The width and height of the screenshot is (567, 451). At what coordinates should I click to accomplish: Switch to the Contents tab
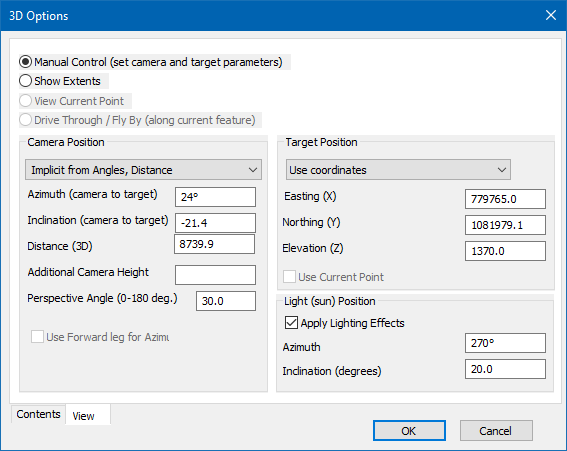(x=38, y=414)
